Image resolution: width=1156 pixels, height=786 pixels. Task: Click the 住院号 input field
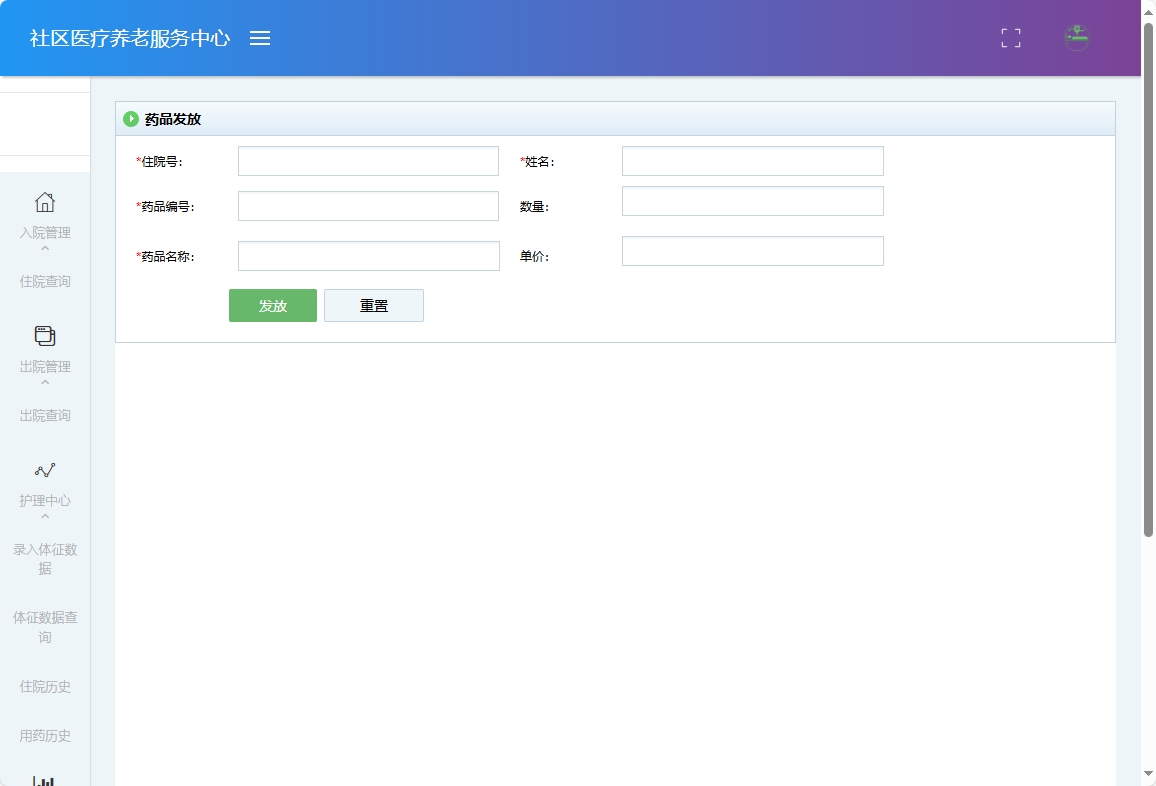tap(368, 160)
